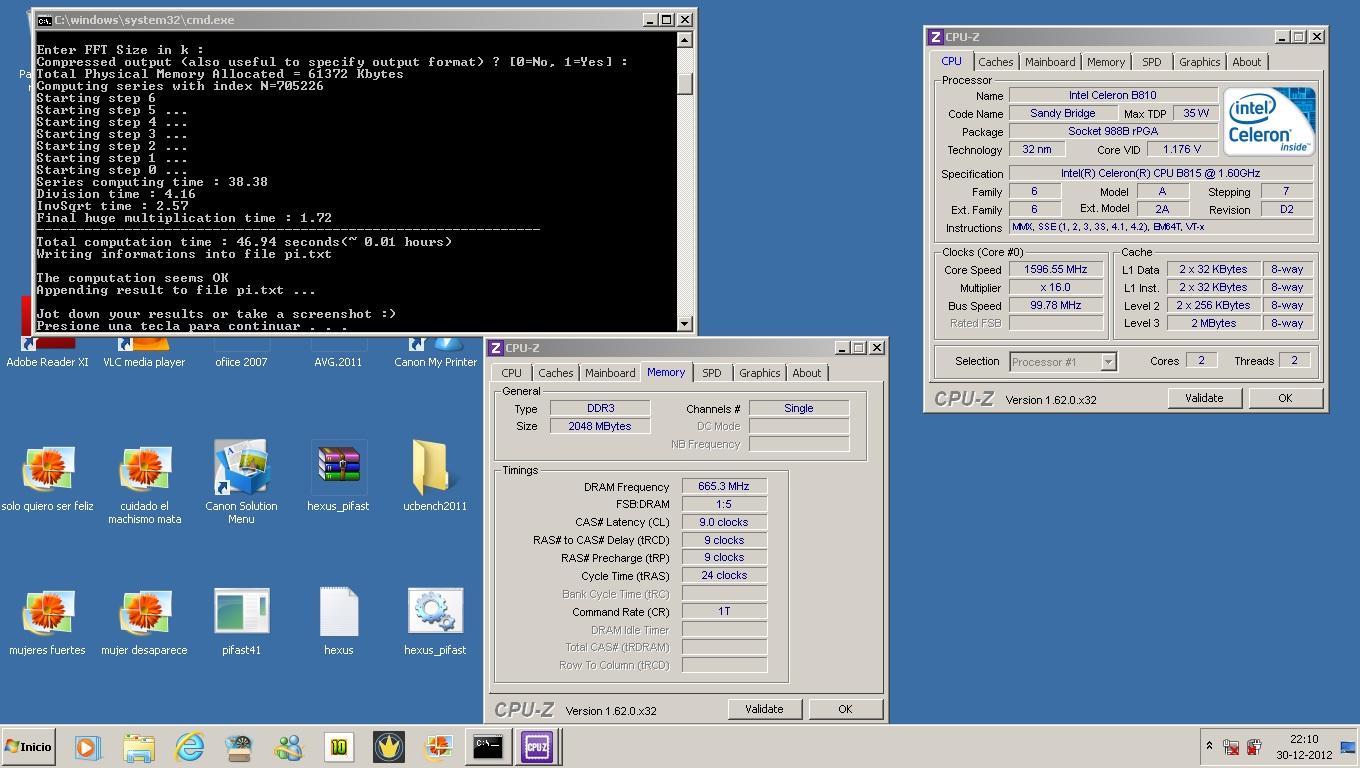Open About tab in the processor CPU-Z window
The image size is (1360, 768).
(x=1246, y=62)
